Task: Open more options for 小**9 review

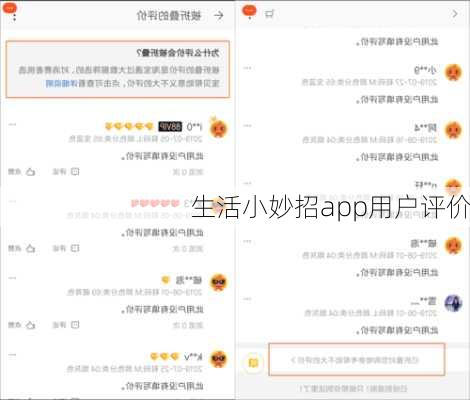Action: click(x=247, y=68)
